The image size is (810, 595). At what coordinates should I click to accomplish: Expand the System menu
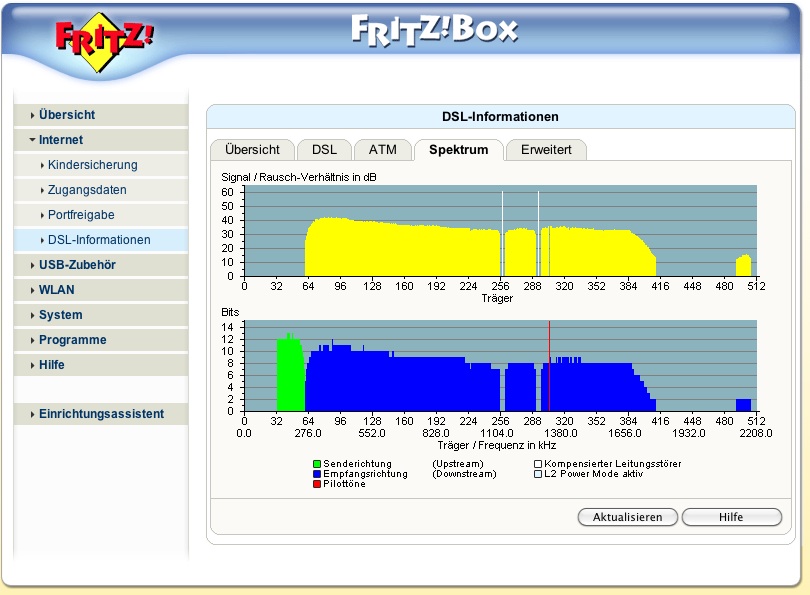click(101, 315)
